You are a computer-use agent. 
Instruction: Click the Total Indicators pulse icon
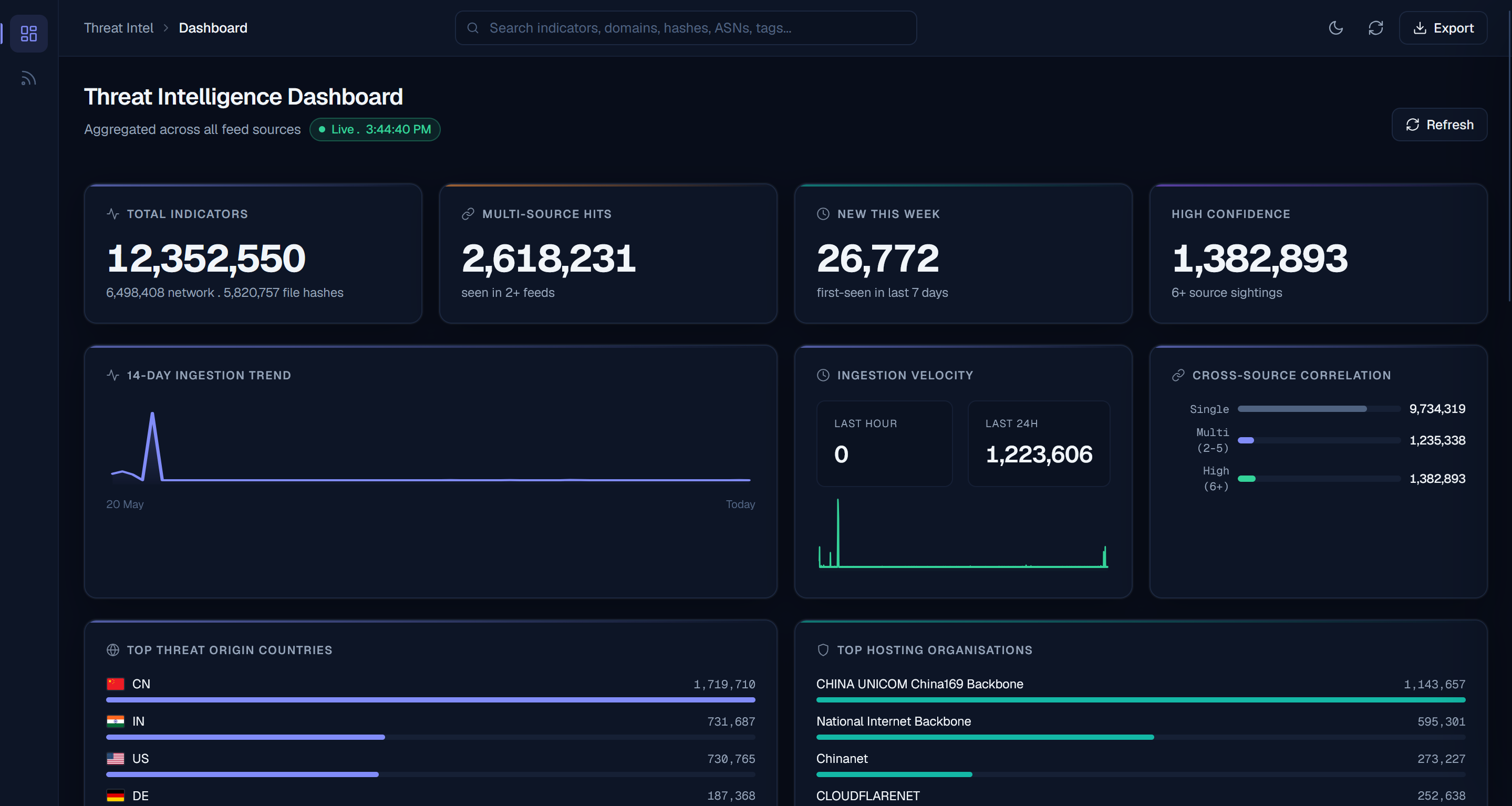point(113,214)
